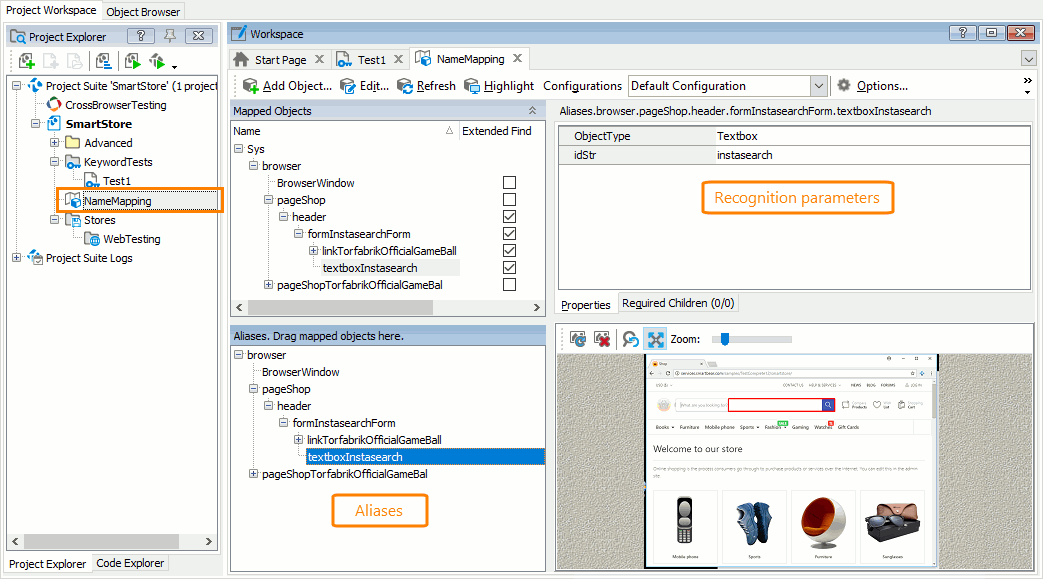Toggle the fit-to-window image icon
Screen dimensions: 1043x579
(655, 340)
